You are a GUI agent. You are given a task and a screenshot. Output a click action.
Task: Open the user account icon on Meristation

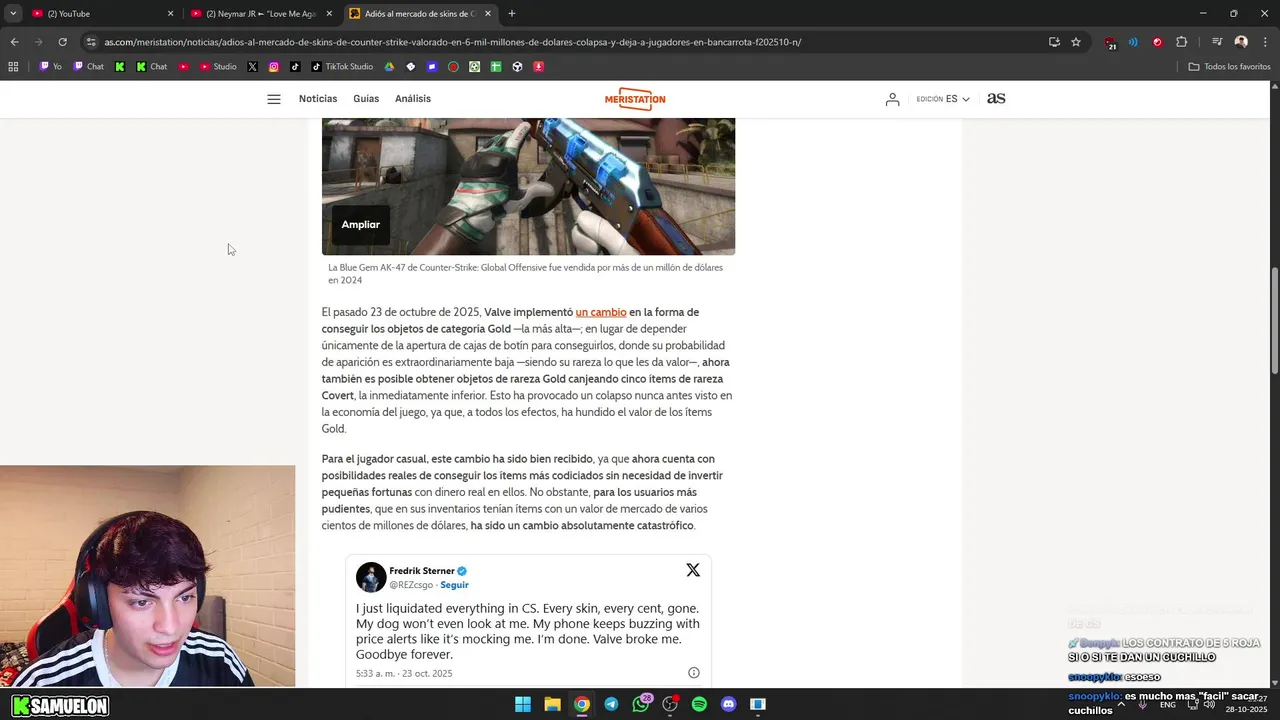[892, 99]
